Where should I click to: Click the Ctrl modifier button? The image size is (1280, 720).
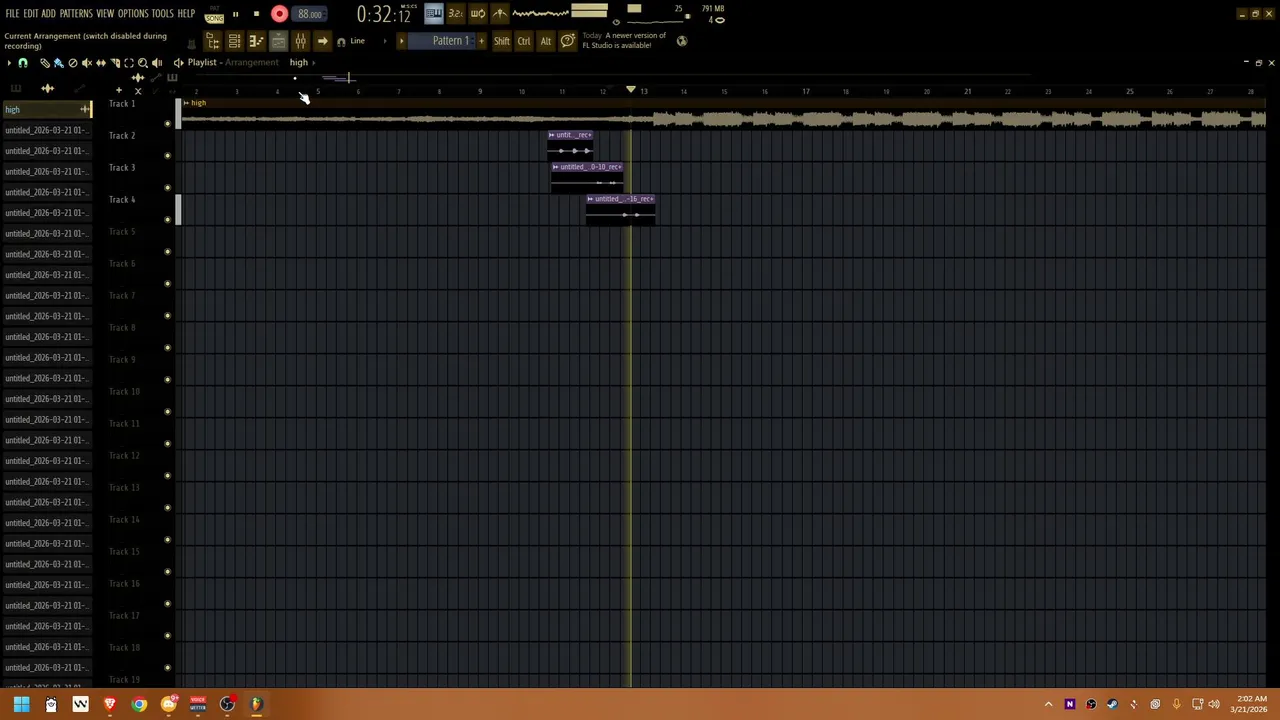[x=524, y=41]
